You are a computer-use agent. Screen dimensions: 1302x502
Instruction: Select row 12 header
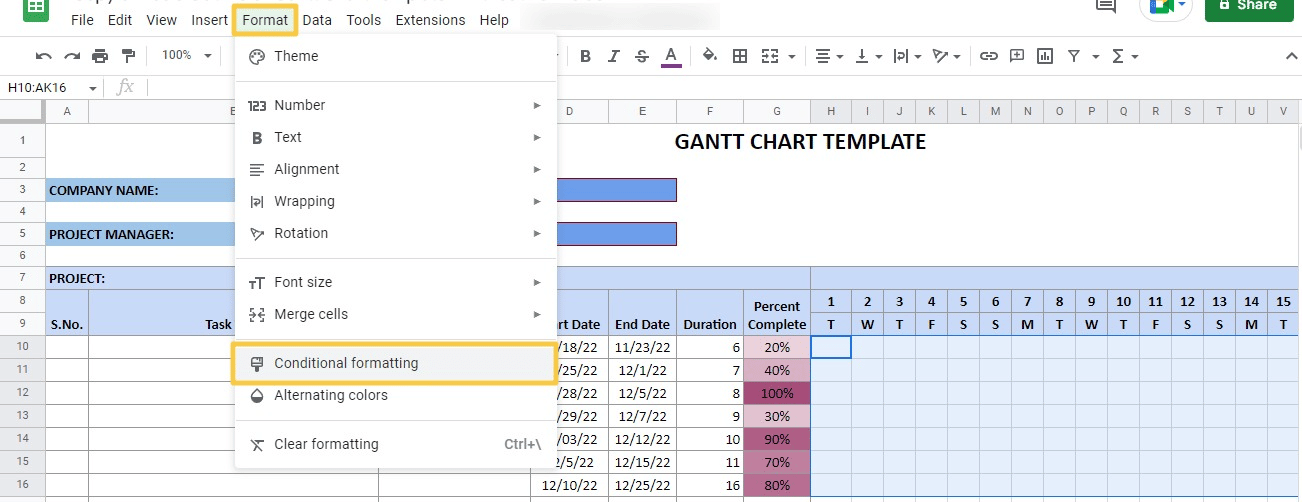22,393
